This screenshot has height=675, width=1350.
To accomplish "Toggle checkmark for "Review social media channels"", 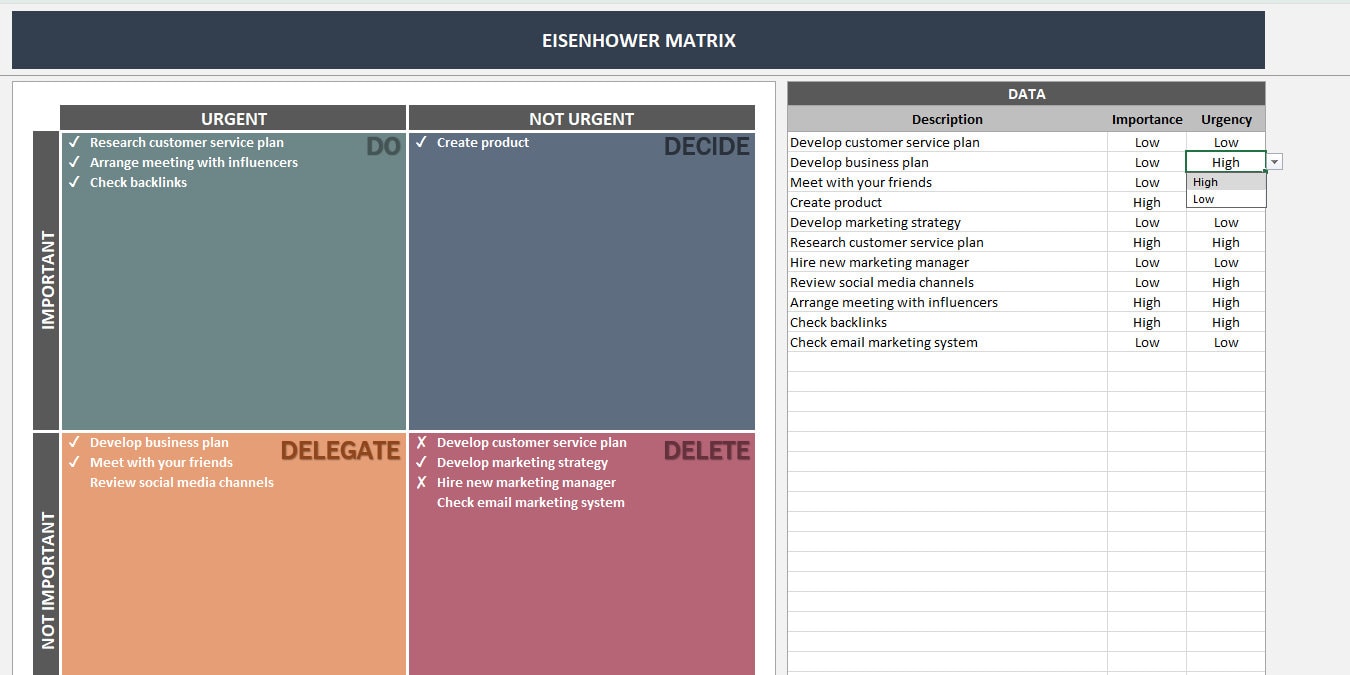I will click(x=74, y=482).
